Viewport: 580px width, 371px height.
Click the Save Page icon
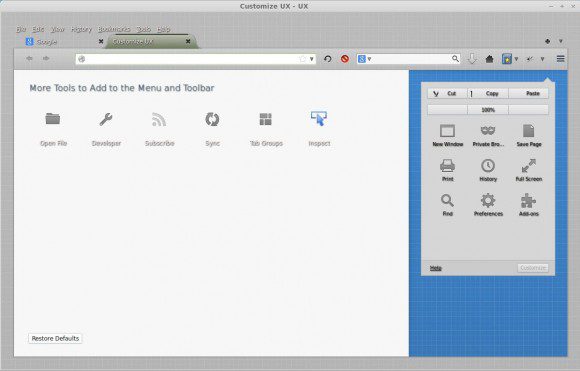[x=529, y=131]
